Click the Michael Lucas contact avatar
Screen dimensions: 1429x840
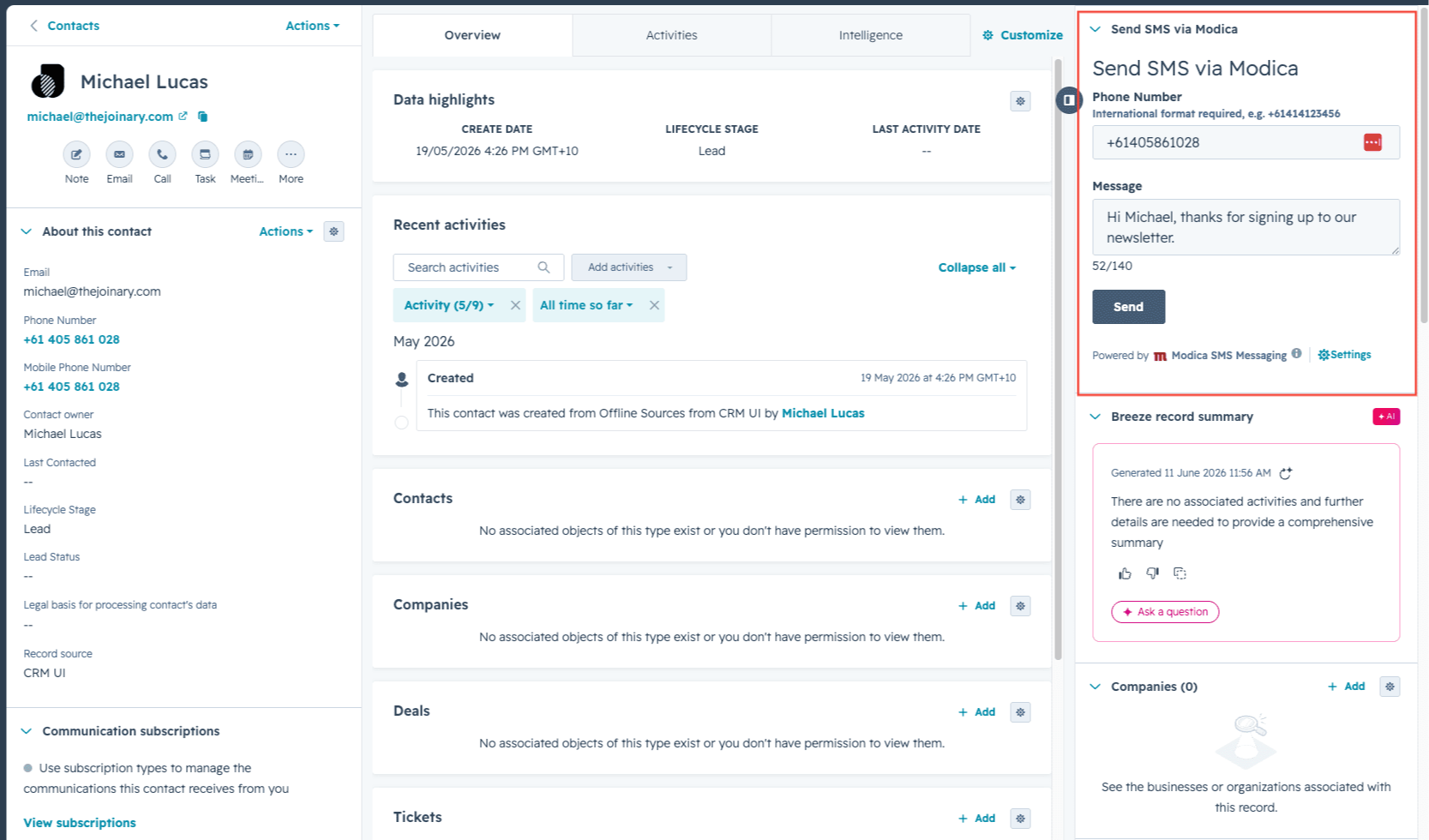click(48, 81)
